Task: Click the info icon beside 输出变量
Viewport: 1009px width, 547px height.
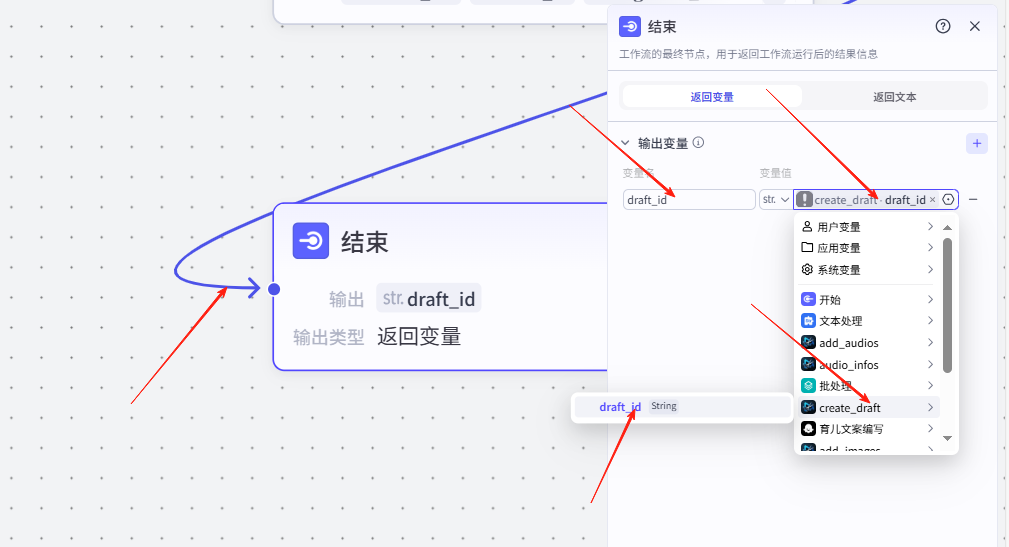Action: [699, 143]
